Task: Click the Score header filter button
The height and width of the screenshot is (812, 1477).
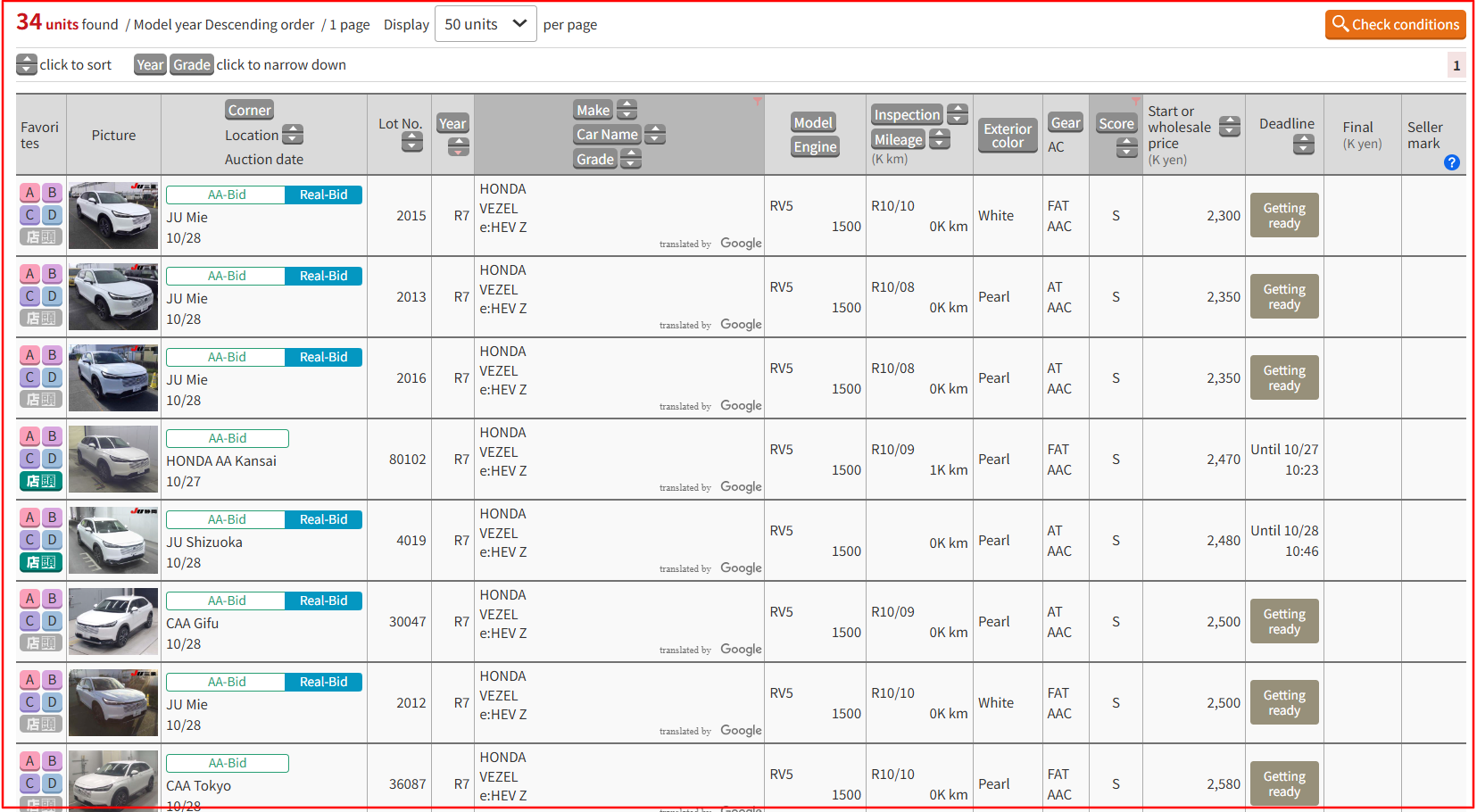Action: tap(1116, 123)
